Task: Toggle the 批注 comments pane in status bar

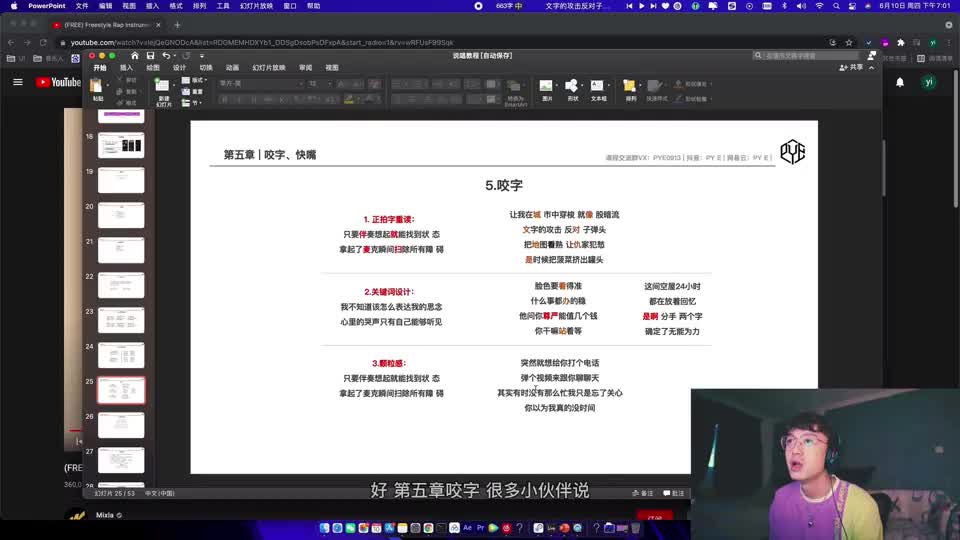Action: pyautogui.click(x=673, y=493)
